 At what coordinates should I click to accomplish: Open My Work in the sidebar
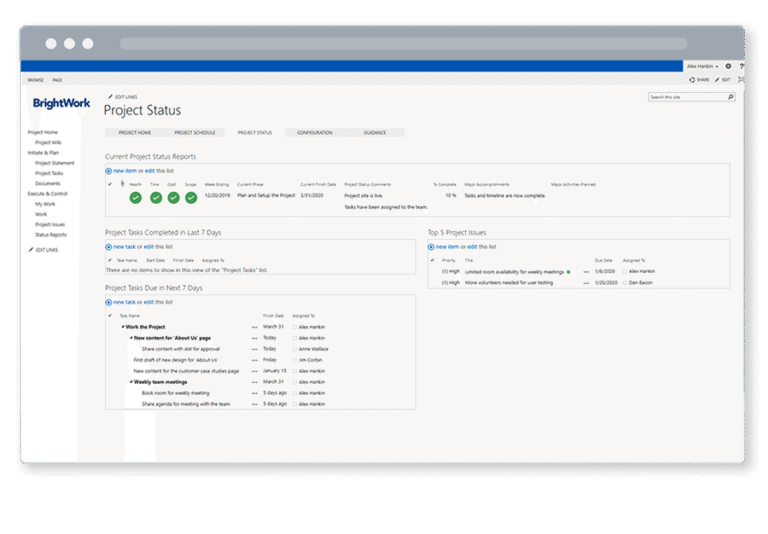pos(45,204)
